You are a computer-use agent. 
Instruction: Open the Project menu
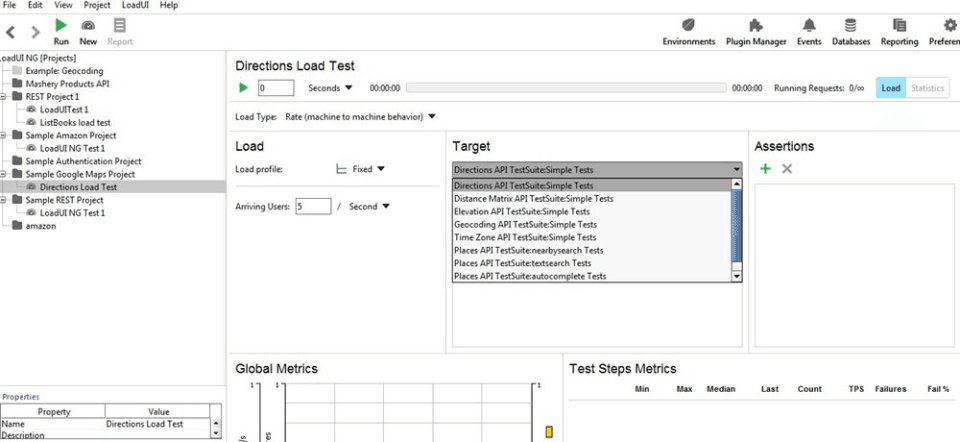click(x=97, y=5)
